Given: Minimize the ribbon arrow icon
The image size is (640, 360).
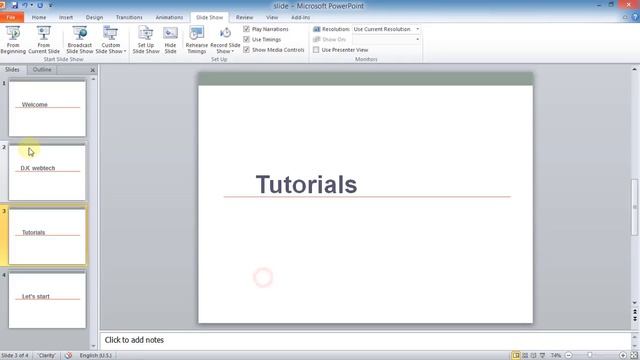Looking at the screenshot, I should point(625,17).
